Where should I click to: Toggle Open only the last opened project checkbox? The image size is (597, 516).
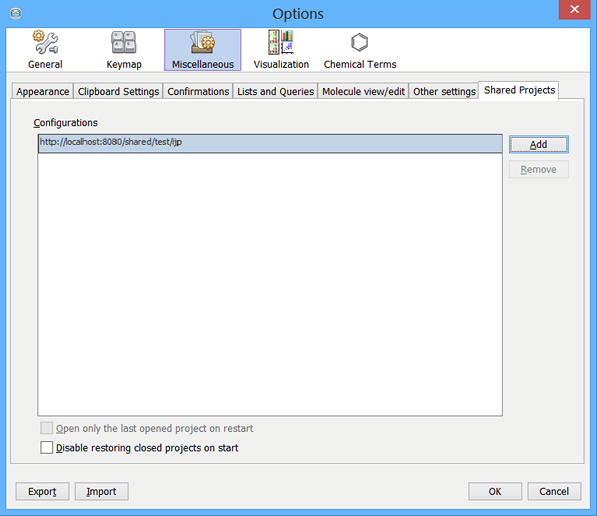click(x=47, y=428)
